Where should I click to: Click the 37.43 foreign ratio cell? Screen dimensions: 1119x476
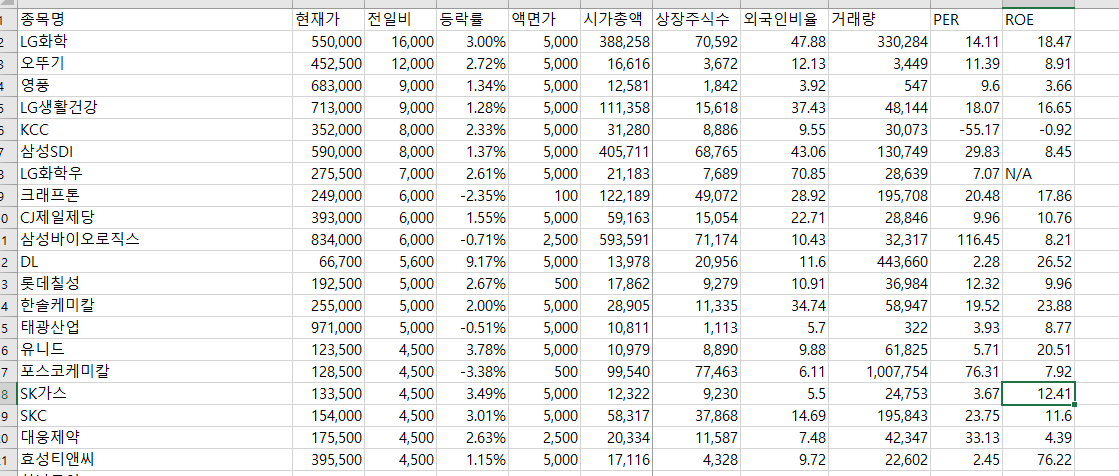pos(784,108)
